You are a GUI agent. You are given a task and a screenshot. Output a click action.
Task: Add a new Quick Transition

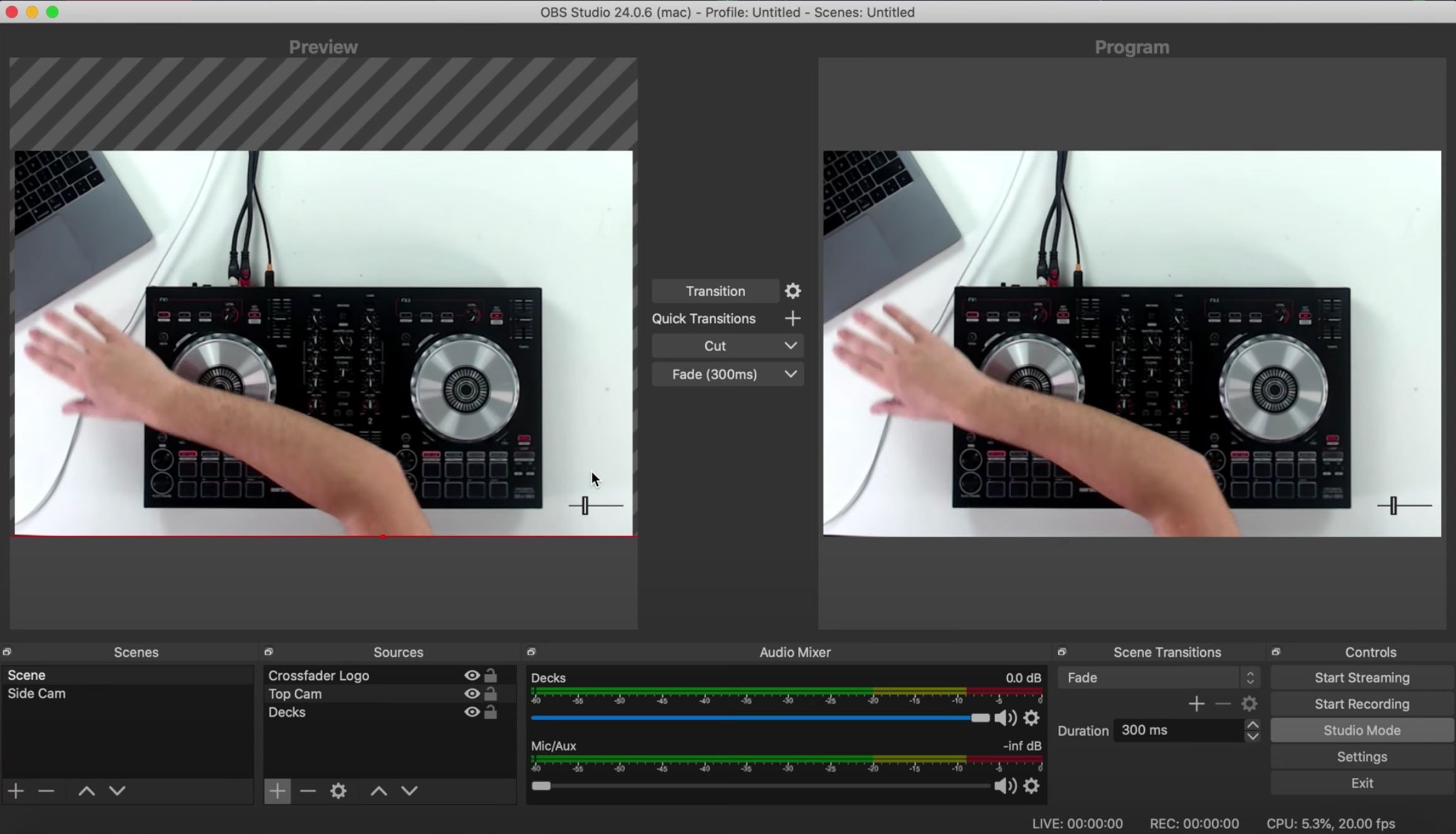click(x=792, y=319)
